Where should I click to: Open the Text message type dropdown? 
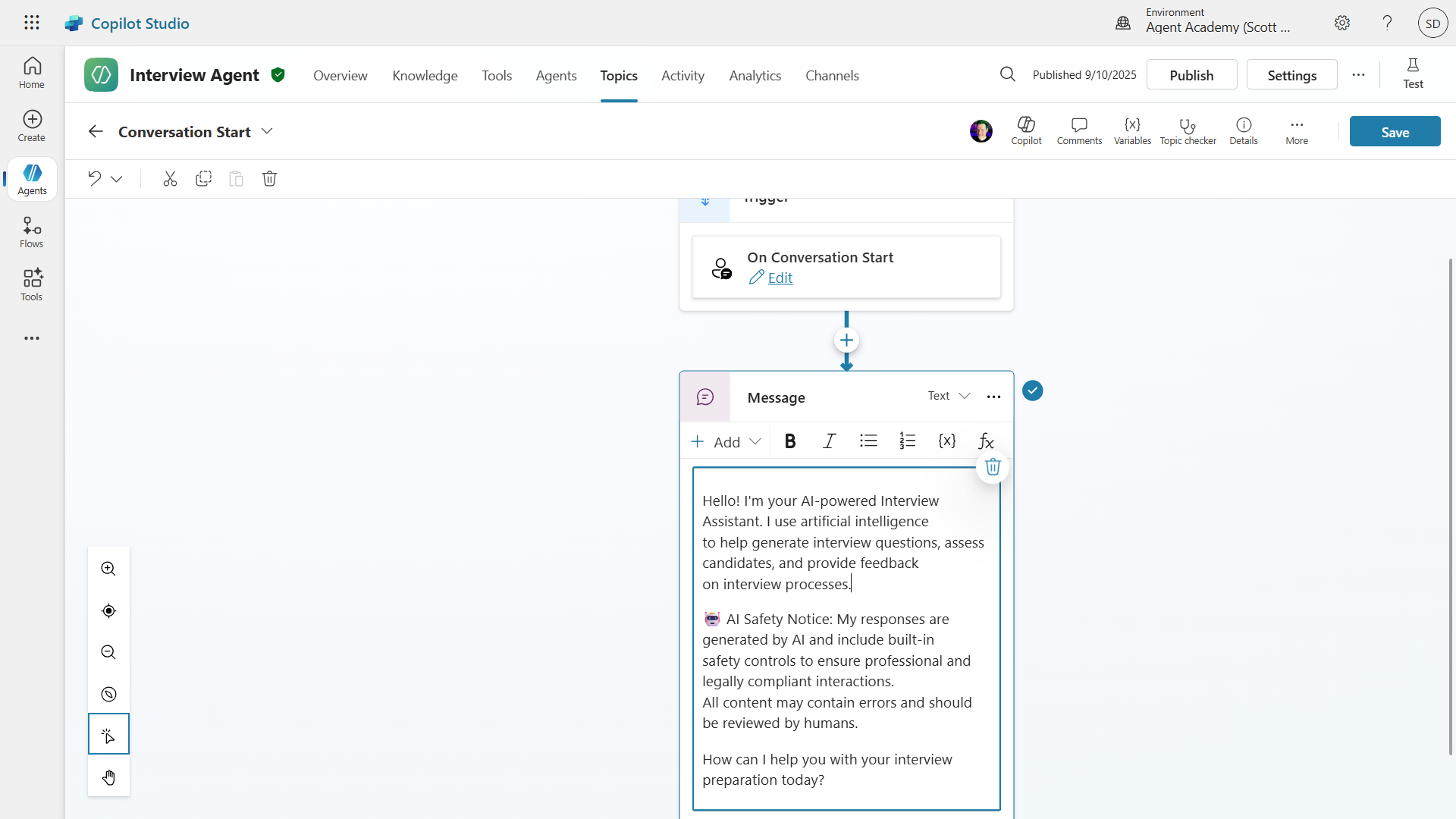[x=949, y=396]
